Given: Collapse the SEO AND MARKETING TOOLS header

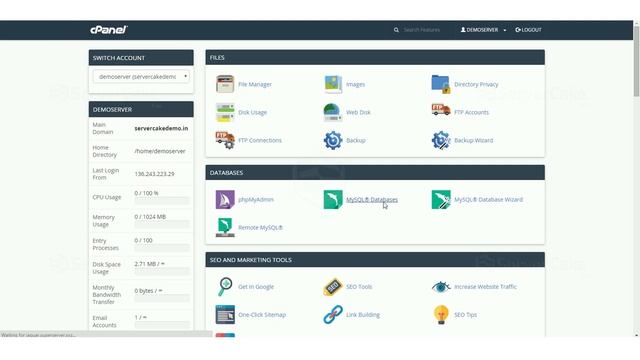Looking at the screenshot, I should (375, 260).
